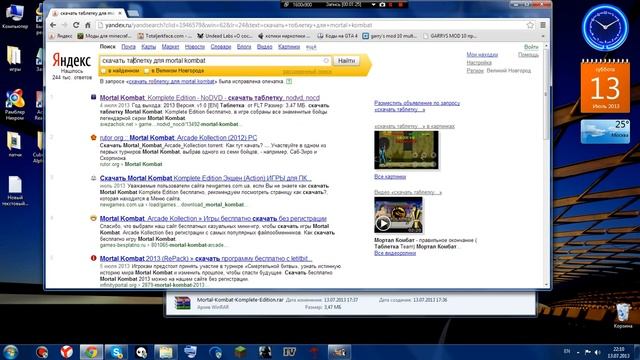Launch GTA IV from the taskbar
The width and height of the screenshot is (640, 360).
coord(289,352)
